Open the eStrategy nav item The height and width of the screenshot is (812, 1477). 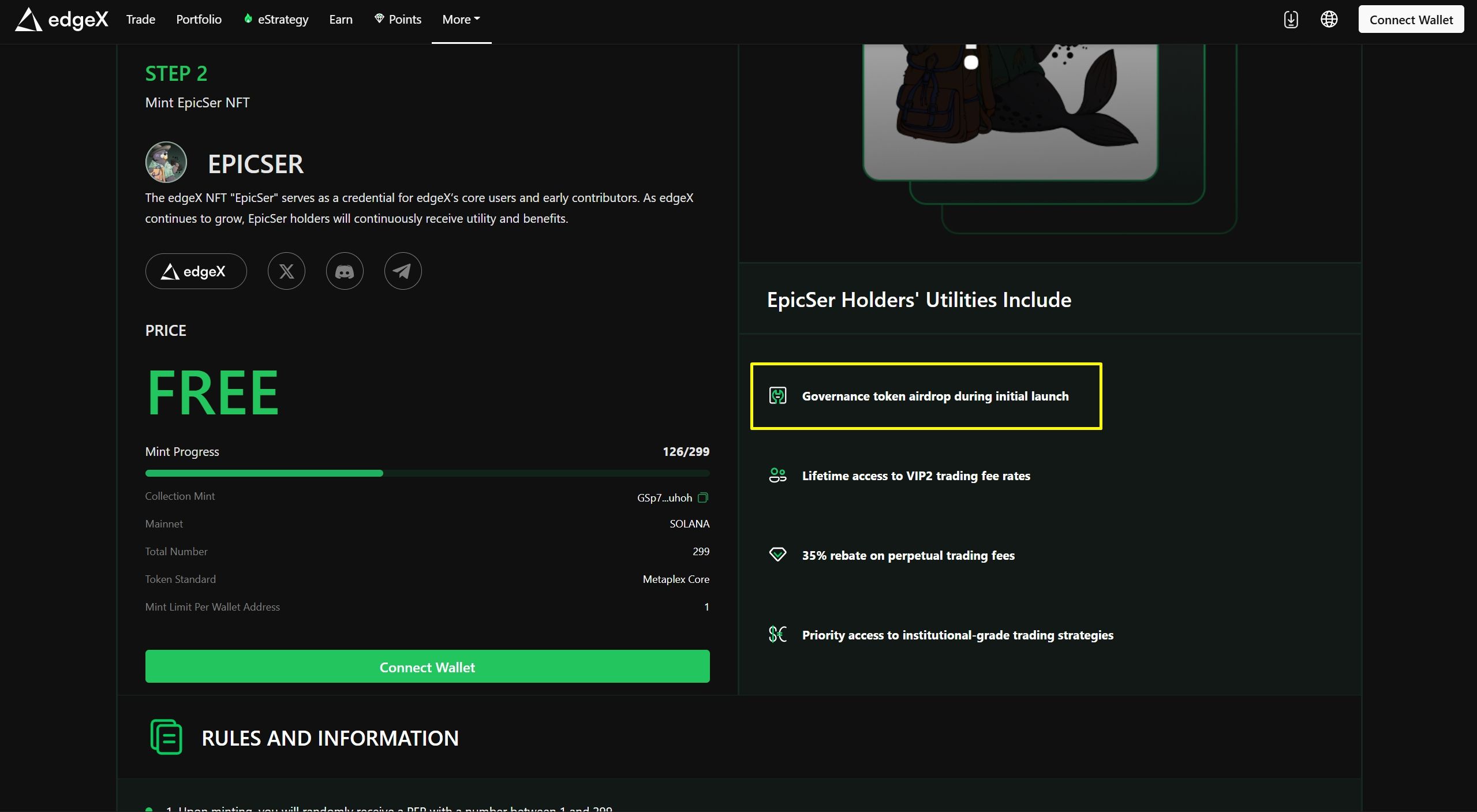(x=276, y=20)
